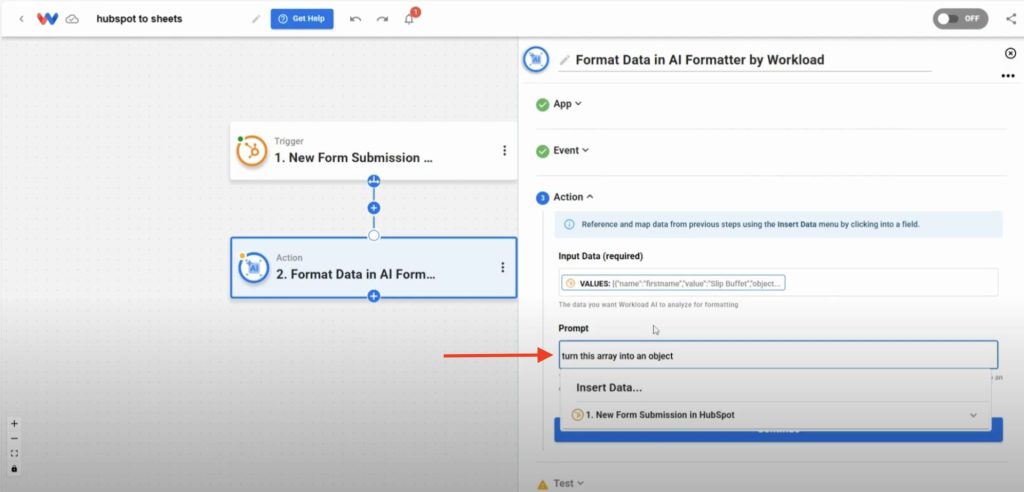This screenshot has height=492, width=1024.
Task: Add a step between trigger and action
Action: 374,208
